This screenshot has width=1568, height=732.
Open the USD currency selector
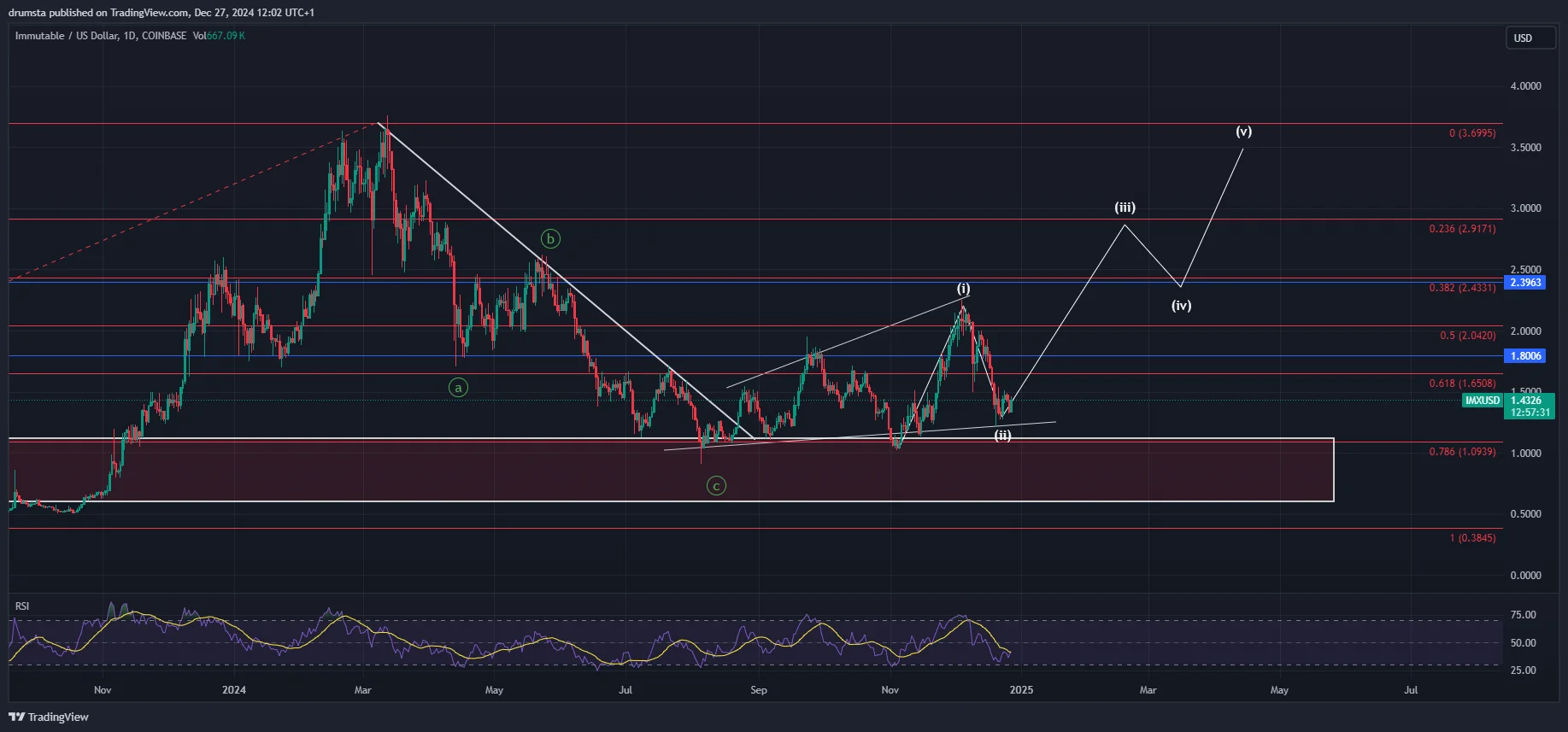pyautogui.click(x=1530, y=38)
